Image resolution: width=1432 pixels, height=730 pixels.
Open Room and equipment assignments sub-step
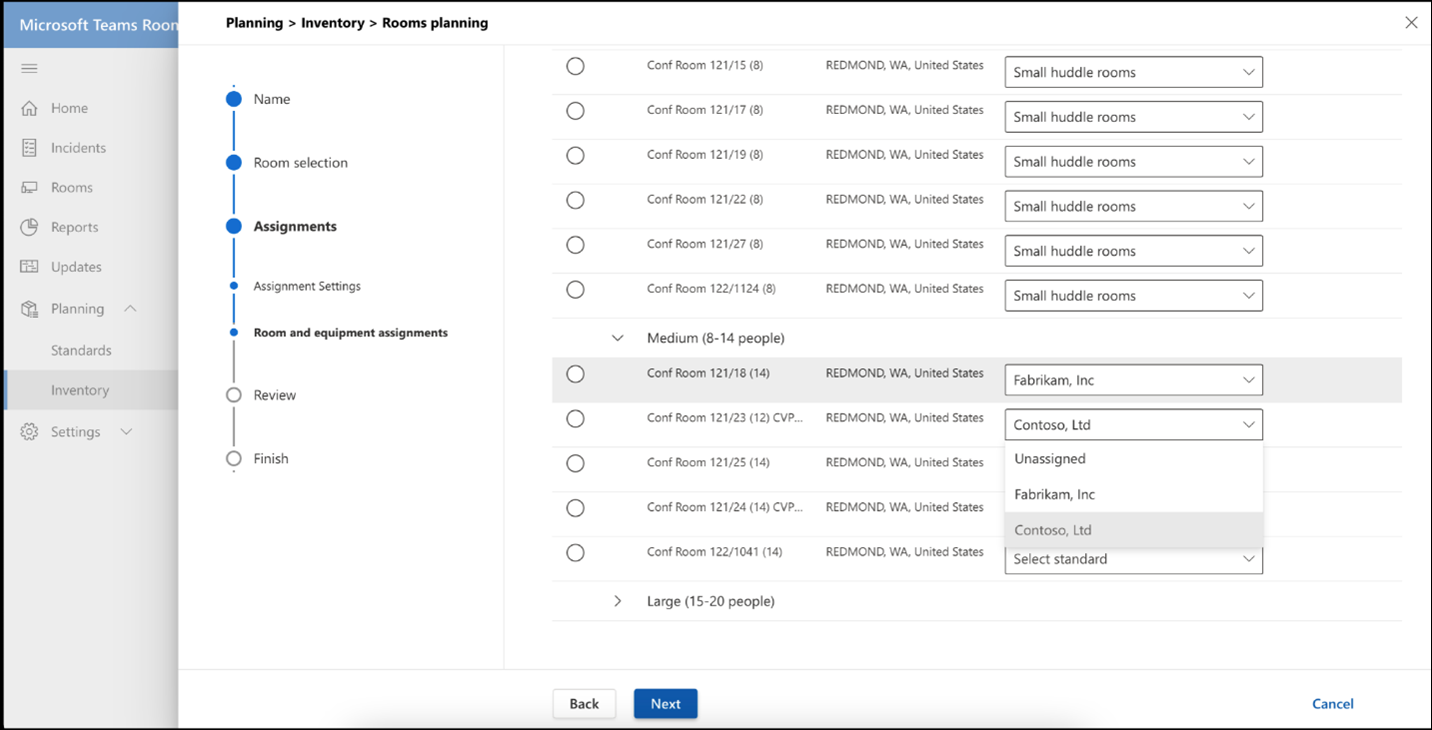[351, 333]
